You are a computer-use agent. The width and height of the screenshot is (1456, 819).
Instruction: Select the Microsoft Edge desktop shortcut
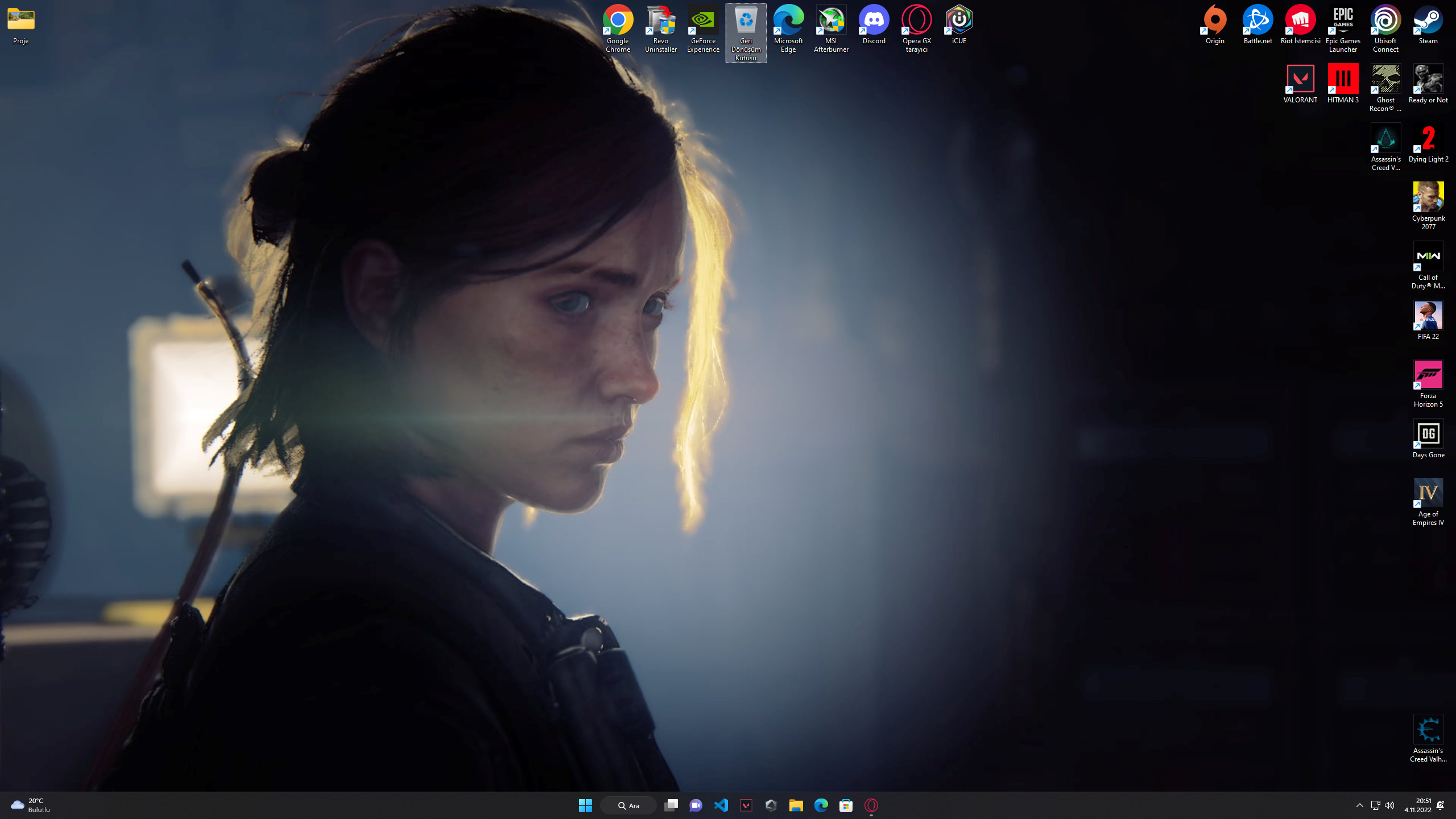pos(788,29)
